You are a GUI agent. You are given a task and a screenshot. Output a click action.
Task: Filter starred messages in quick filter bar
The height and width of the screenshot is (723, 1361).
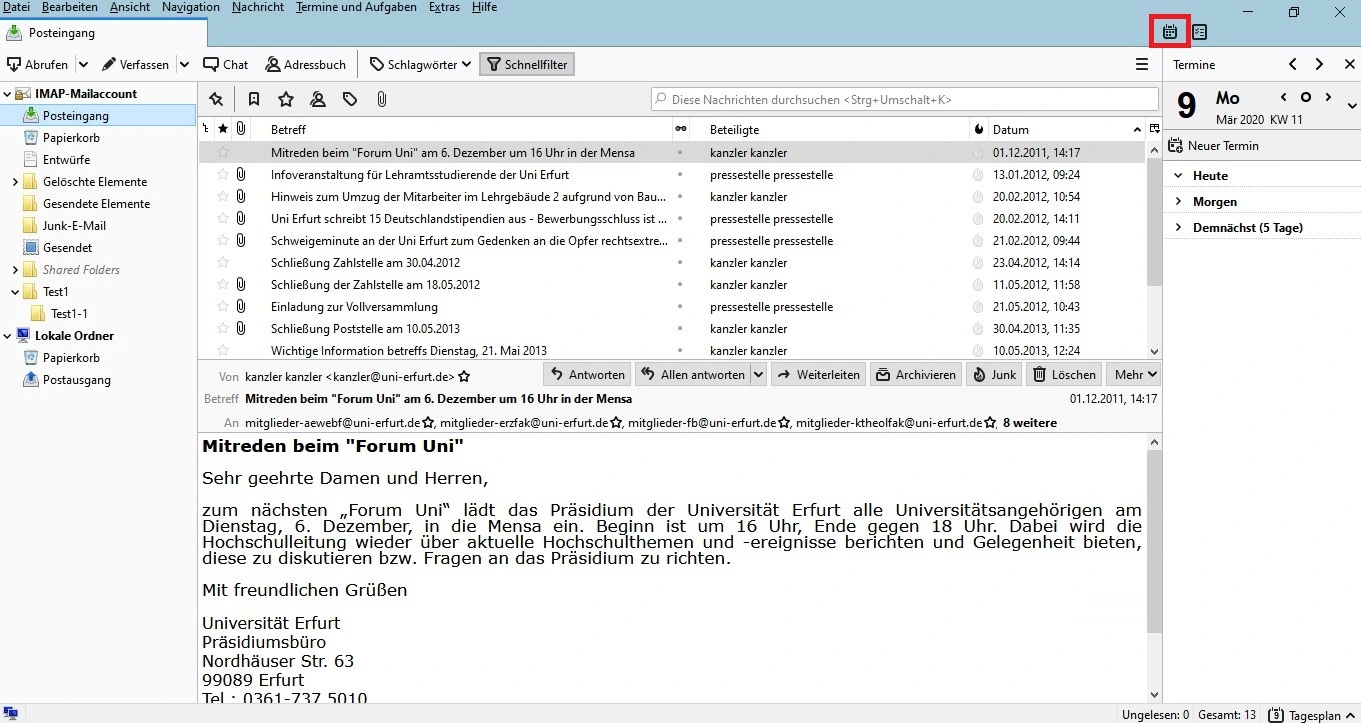pyautogui.click(x=286, y=99)
